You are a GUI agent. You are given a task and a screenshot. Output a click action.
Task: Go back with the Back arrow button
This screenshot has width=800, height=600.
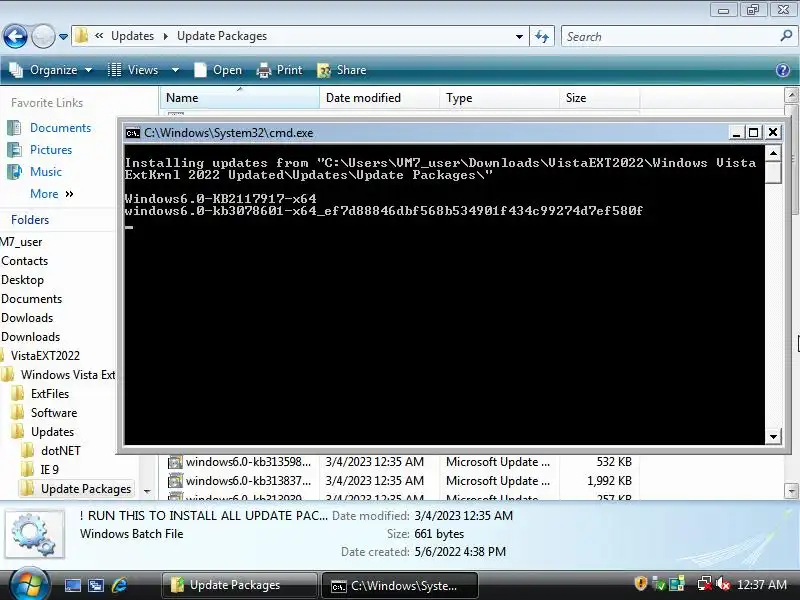tap(15, 36)
